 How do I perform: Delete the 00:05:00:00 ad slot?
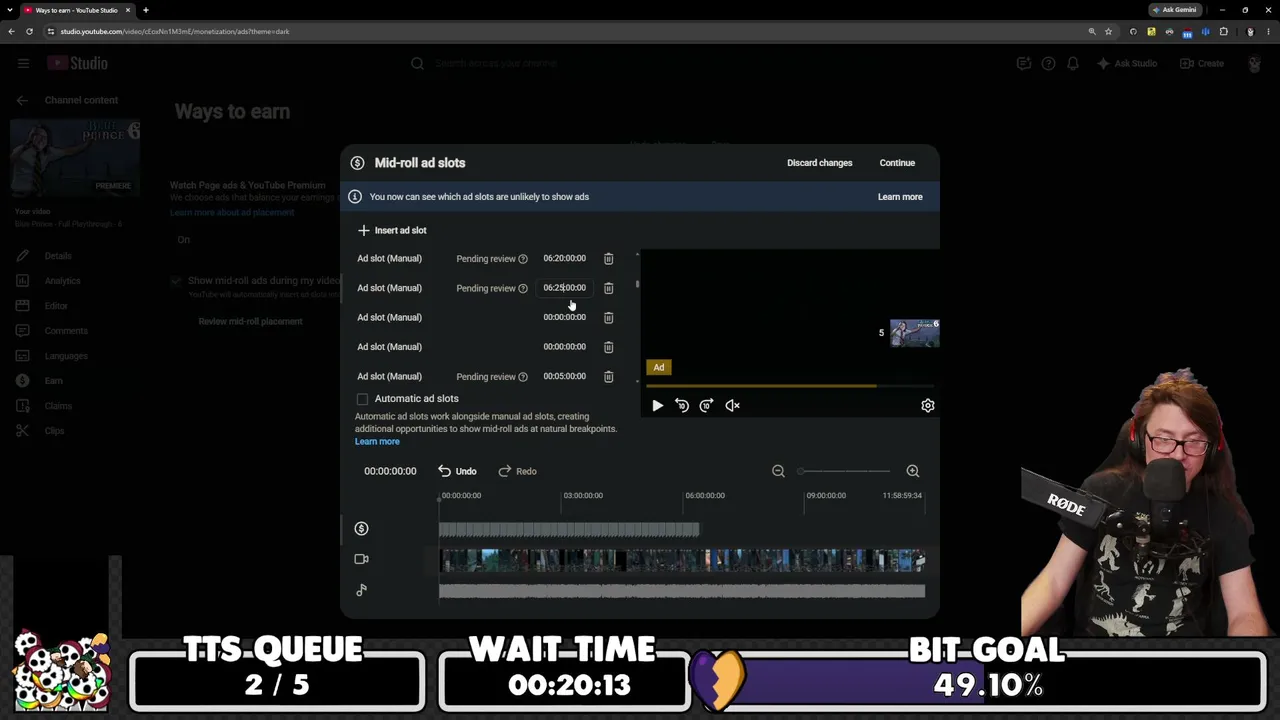point(608,377)
